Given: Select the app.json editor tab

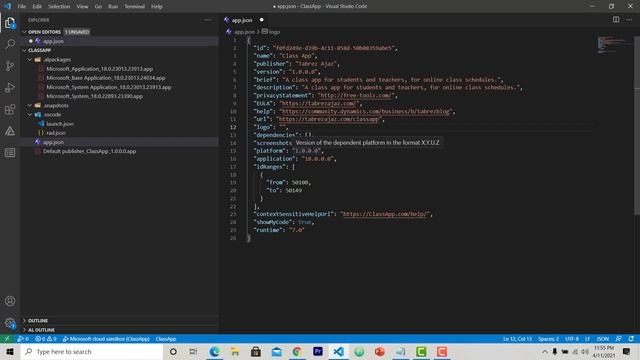Looking at the screenshot, I should [x=242, y=20].
